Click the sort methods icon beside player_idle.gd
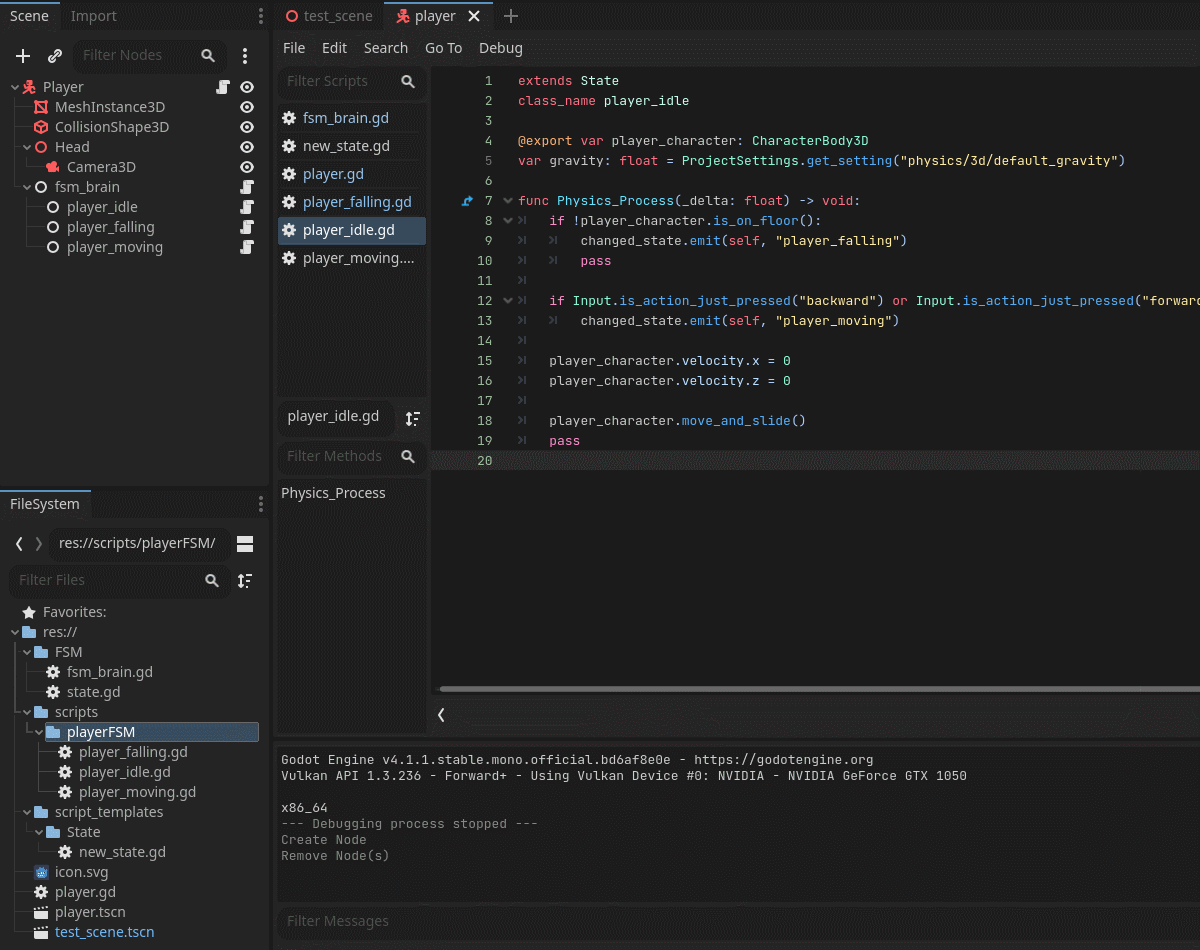 [412, 418]
